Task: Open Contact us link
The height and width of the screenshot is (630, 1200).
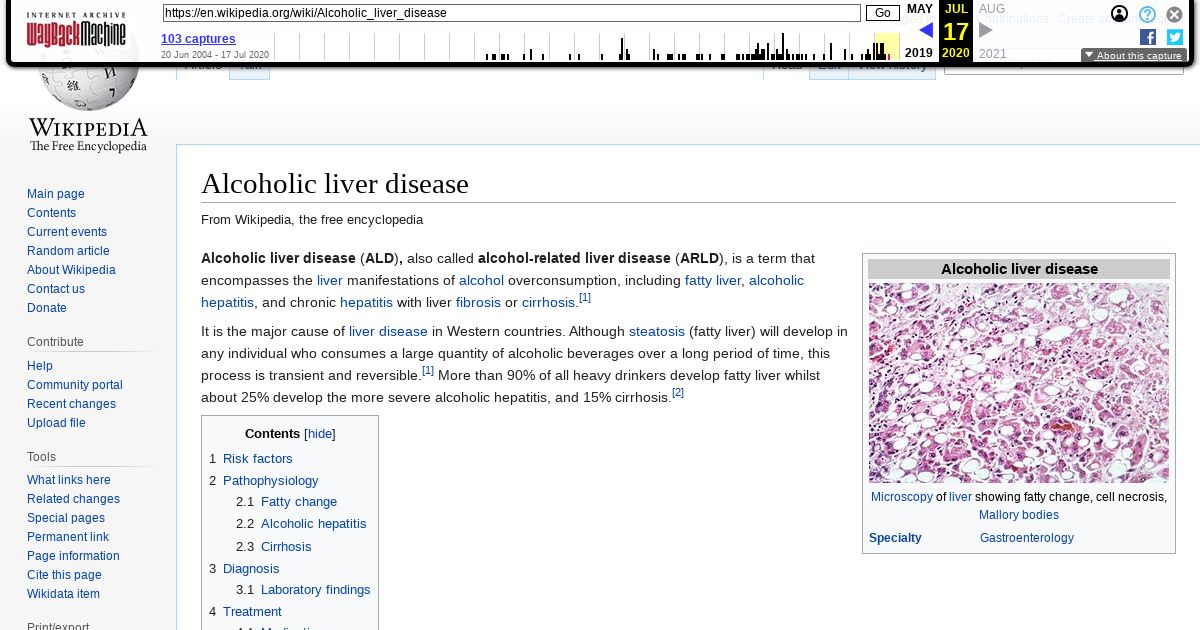Action: 56,289
